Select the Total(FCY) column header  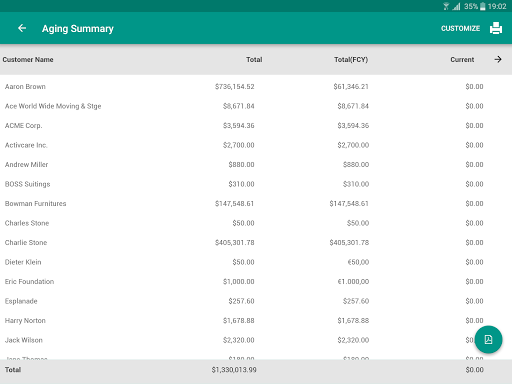tap(351, 60)
